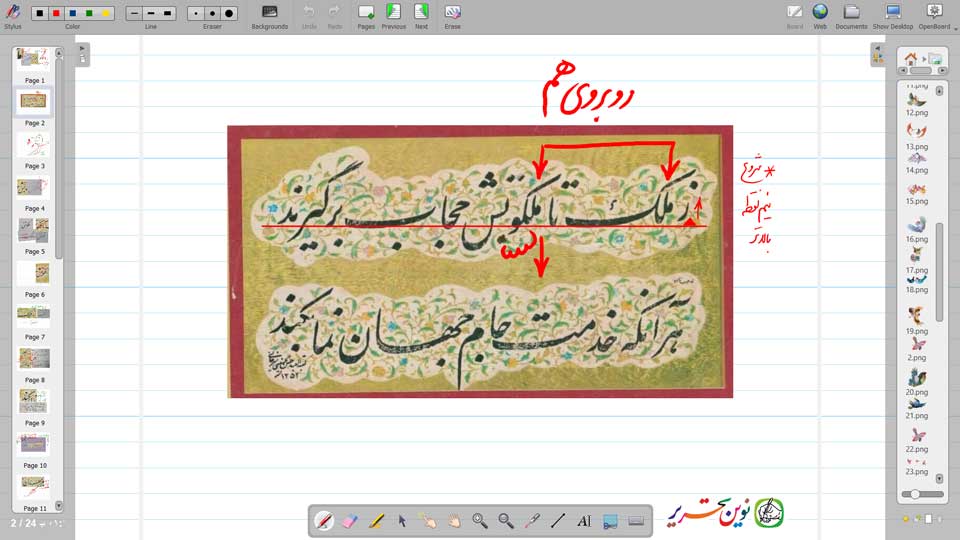The width and height of the screenshot is (960, 540).
Task: Open the OpenBoard menu
Action: click(934, 13)
